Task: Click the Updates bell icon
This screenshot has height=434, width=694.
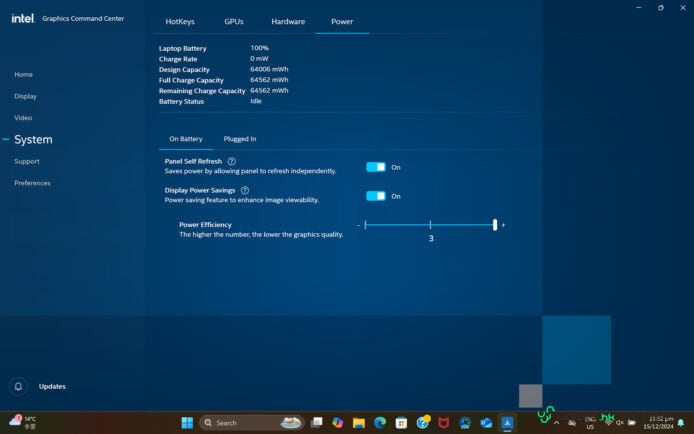Action: [18, 386]
